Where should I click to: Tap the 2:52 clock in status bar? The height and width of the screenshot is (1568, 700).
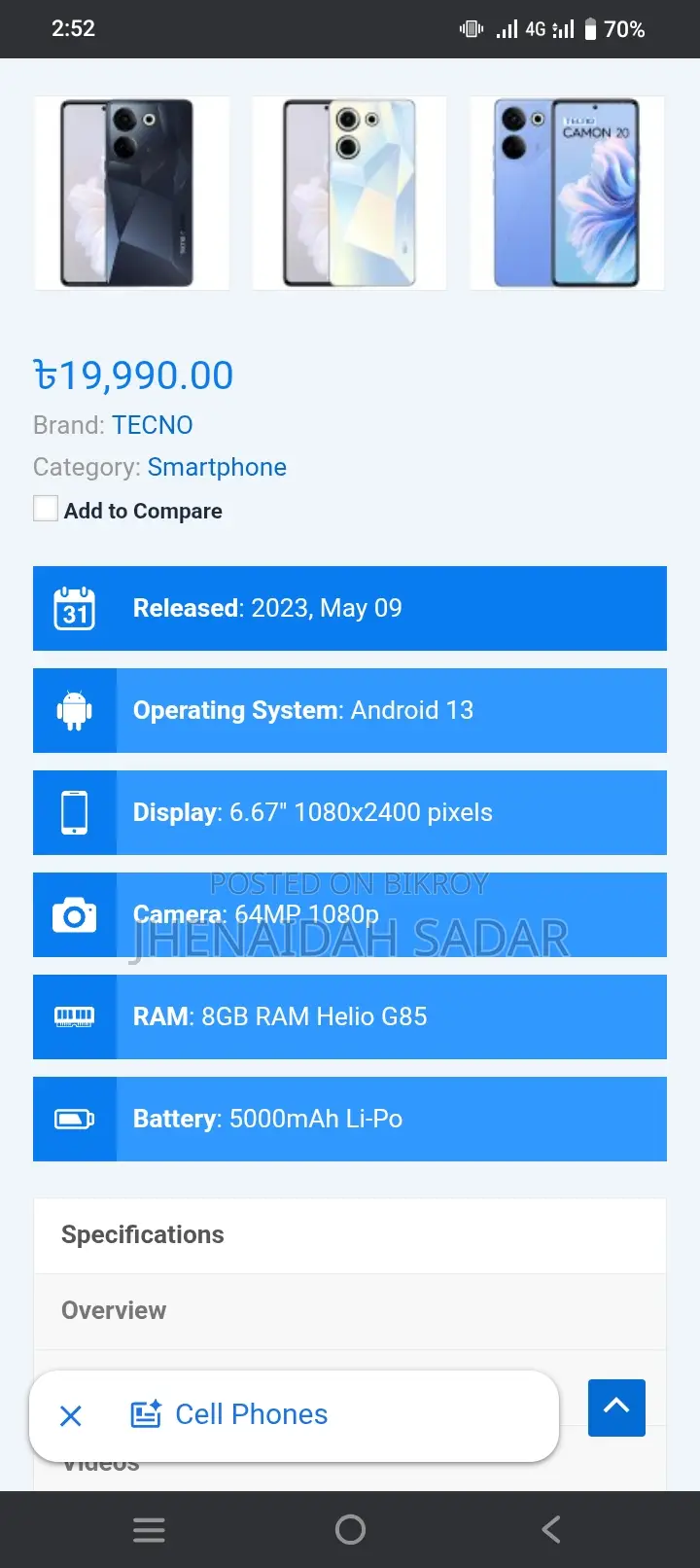(x=73, y=28)
